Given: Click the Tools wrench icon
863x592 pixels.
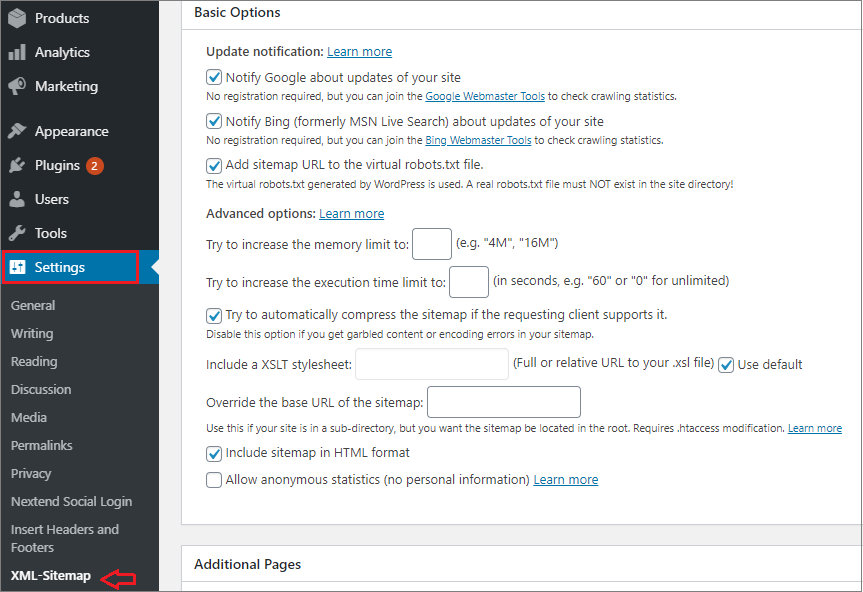Looking at the screenshot, I should point(17,233).
